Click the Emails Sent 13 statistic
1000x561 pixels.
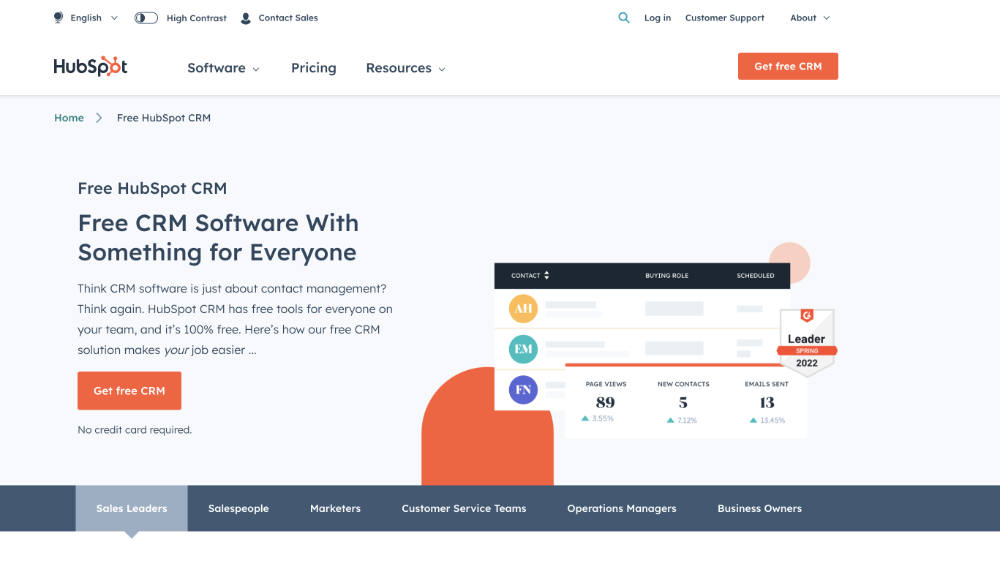click(767, 402)
